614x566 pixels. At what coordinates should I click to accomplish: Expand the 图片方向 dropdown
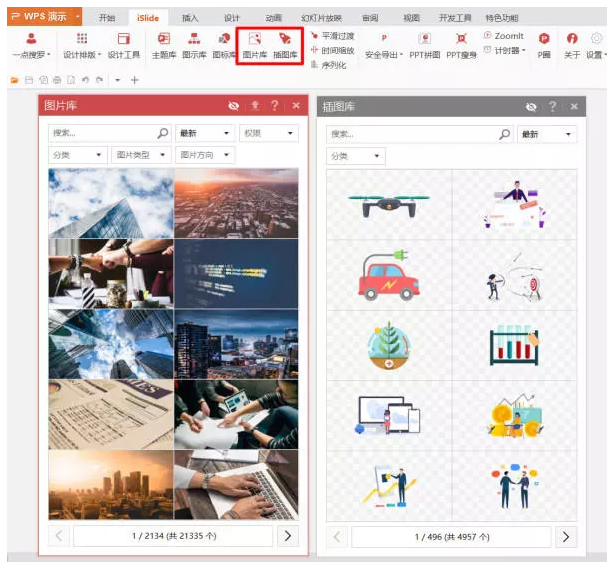tap(205, 155)
